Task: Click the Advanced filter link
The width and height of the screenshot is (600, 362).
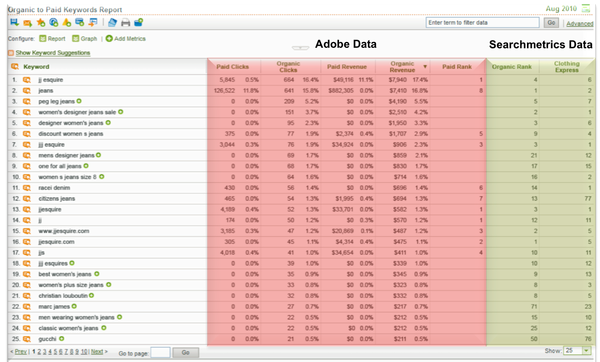Action: pyautogui.click(x=580, y=24)
